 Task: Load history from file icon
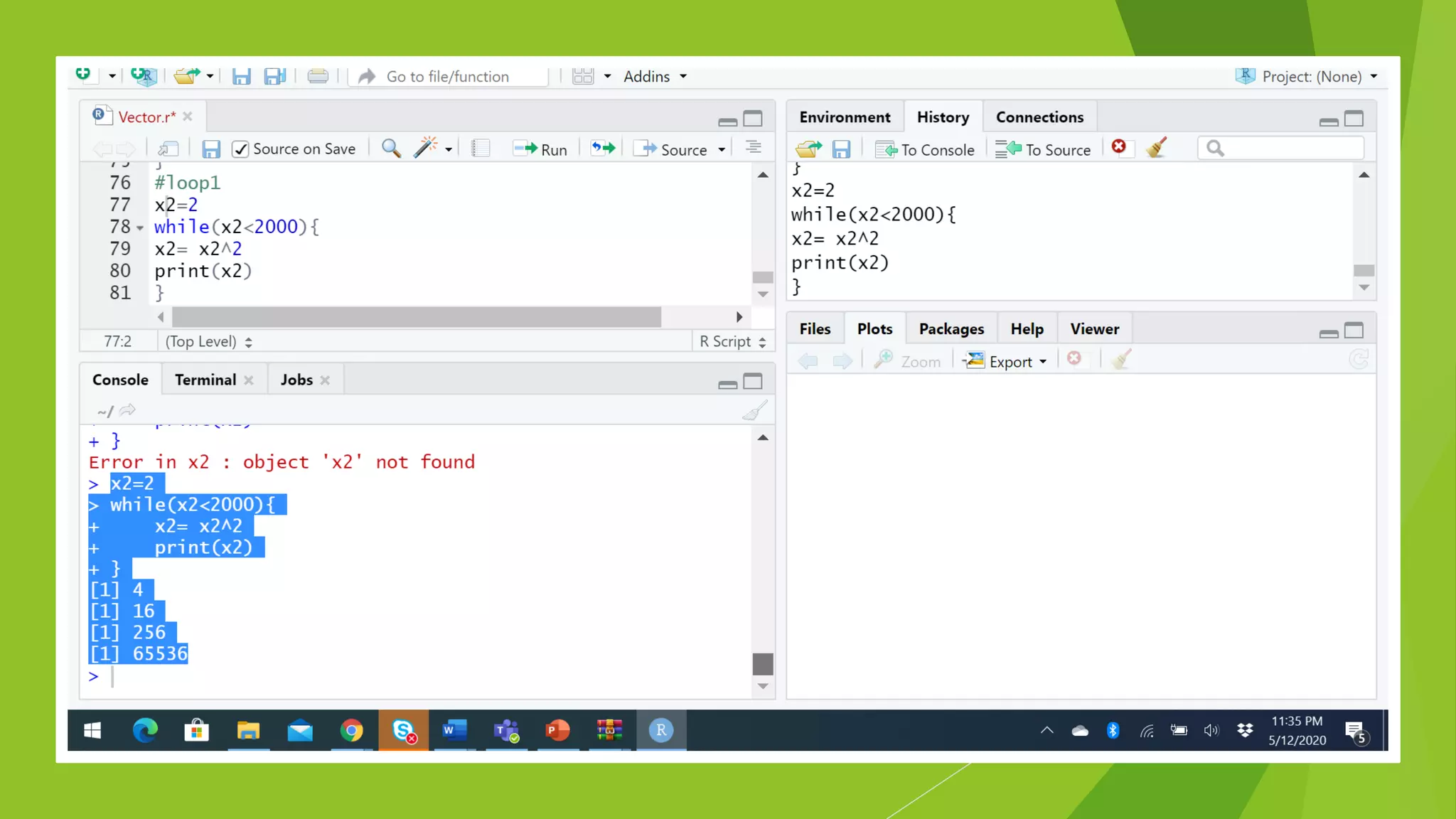tap(808, 149)
